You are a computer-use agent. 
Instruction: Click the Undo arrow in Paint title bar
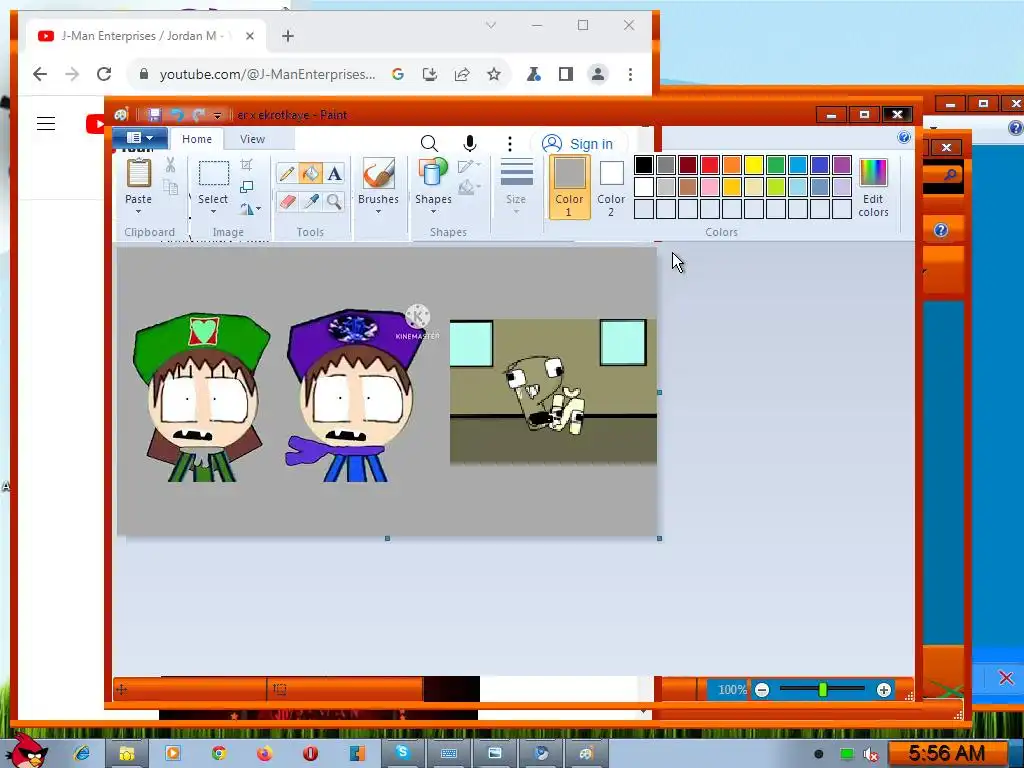coord(177,115)
